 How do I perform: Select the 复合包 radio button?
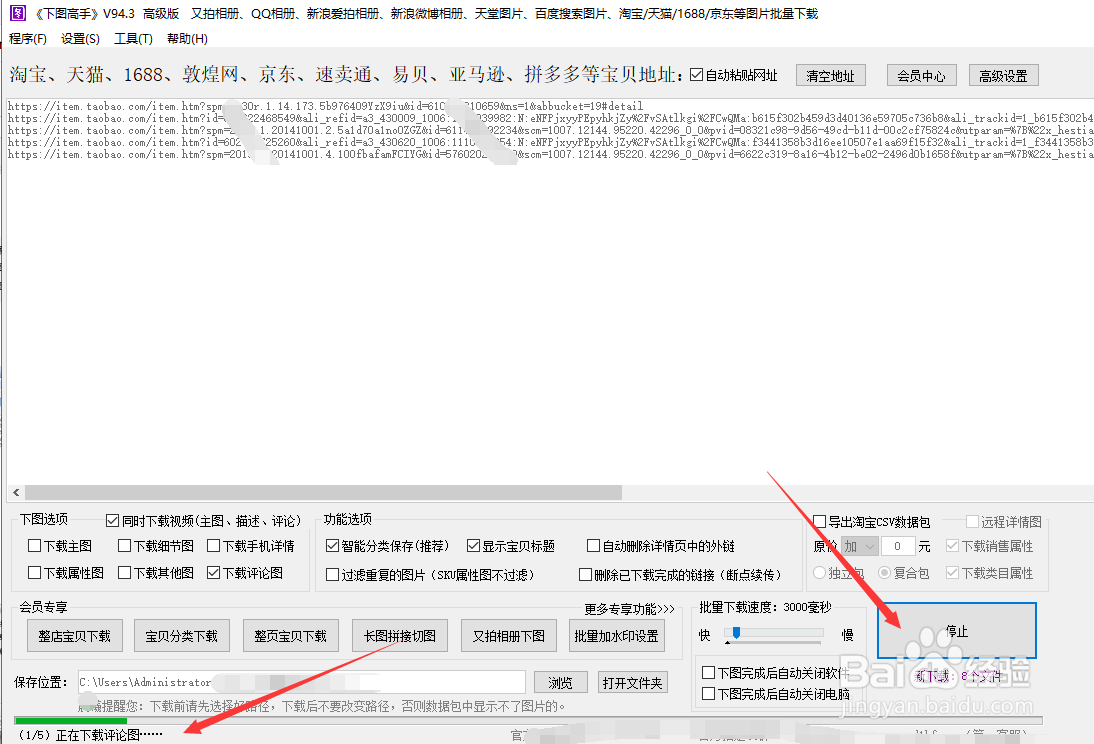[885, 573]
